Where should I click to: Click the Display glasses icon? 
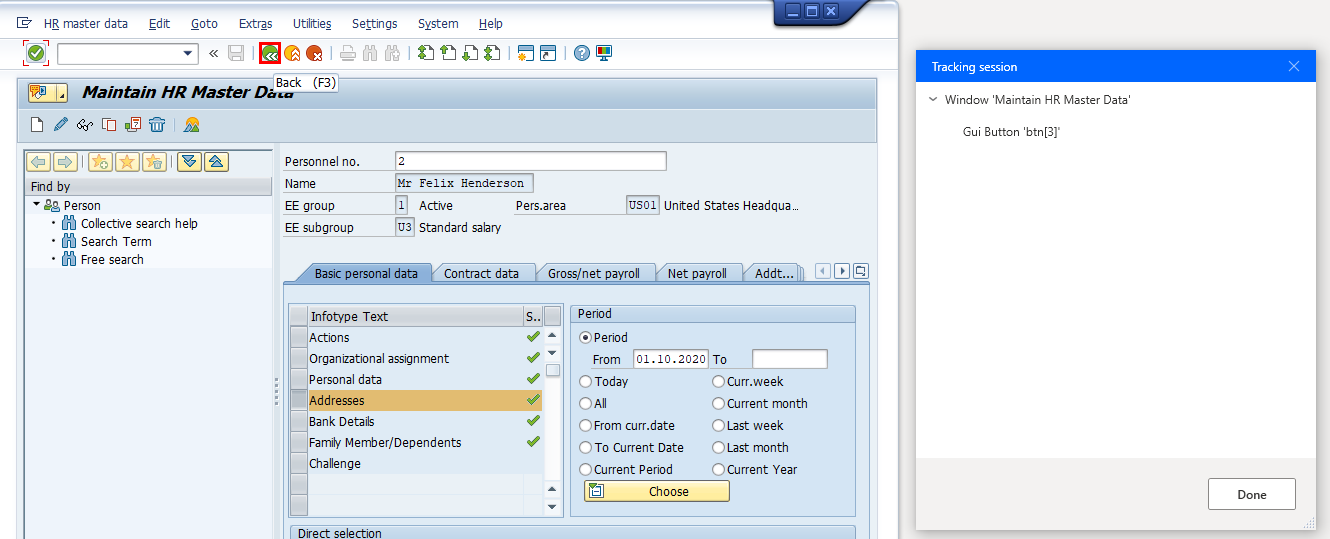(85, 124)
